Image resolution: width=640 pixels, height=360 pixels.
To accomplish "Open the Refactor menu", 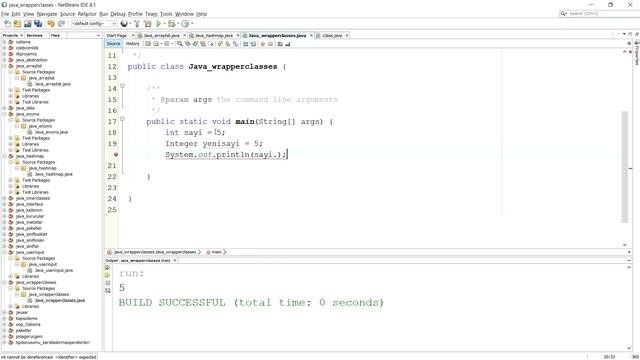I will (87, 14).
